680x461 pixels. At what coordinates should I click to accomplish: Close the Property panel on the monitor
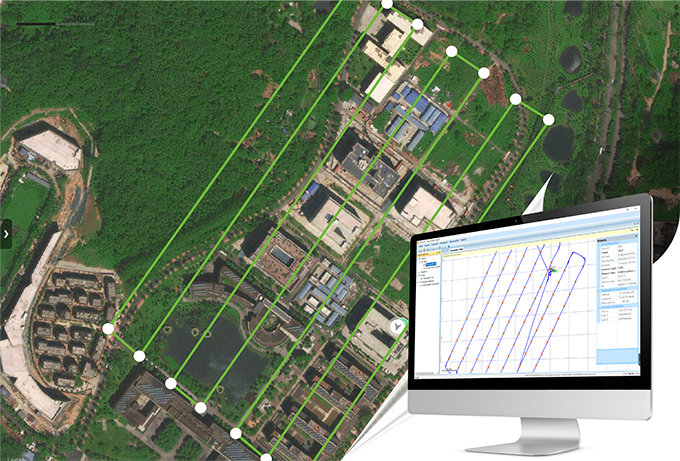(x=636, y=236)
